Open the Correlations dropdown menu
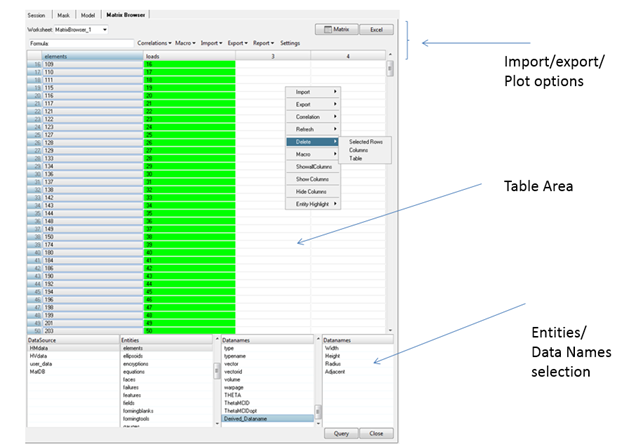The height and width of the screenshot is (446, 624). [x=154, y=43]
